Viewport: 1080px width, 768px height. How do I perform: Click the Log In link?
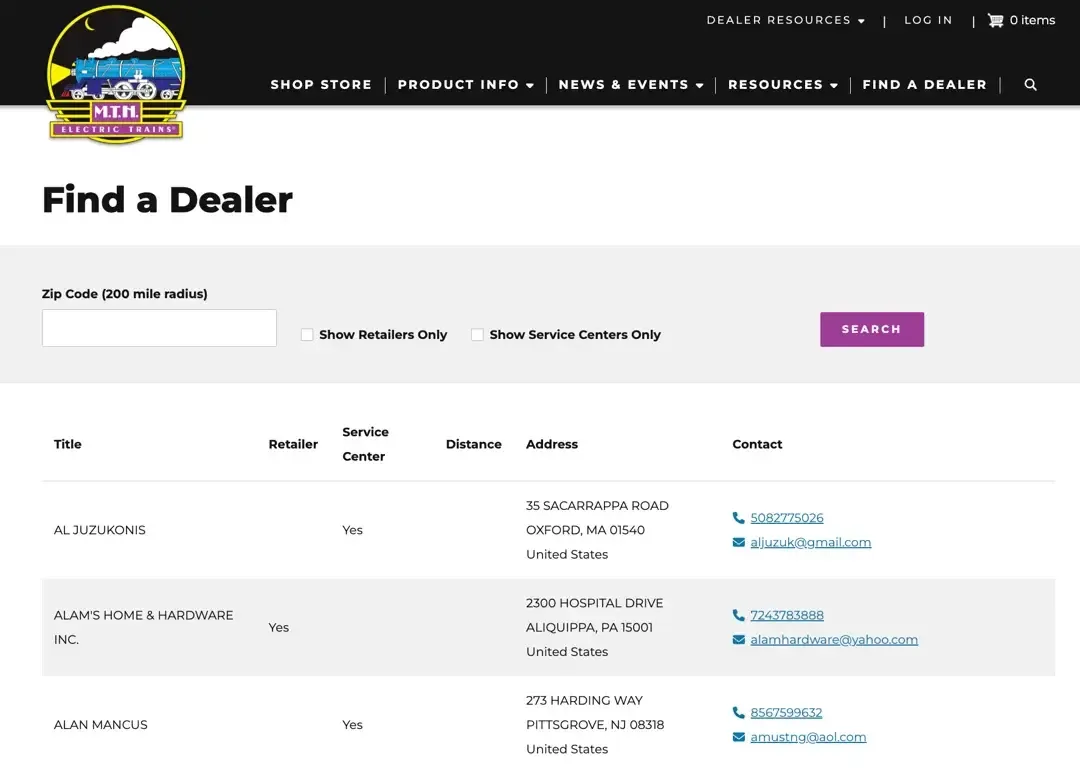coord(928,21)
